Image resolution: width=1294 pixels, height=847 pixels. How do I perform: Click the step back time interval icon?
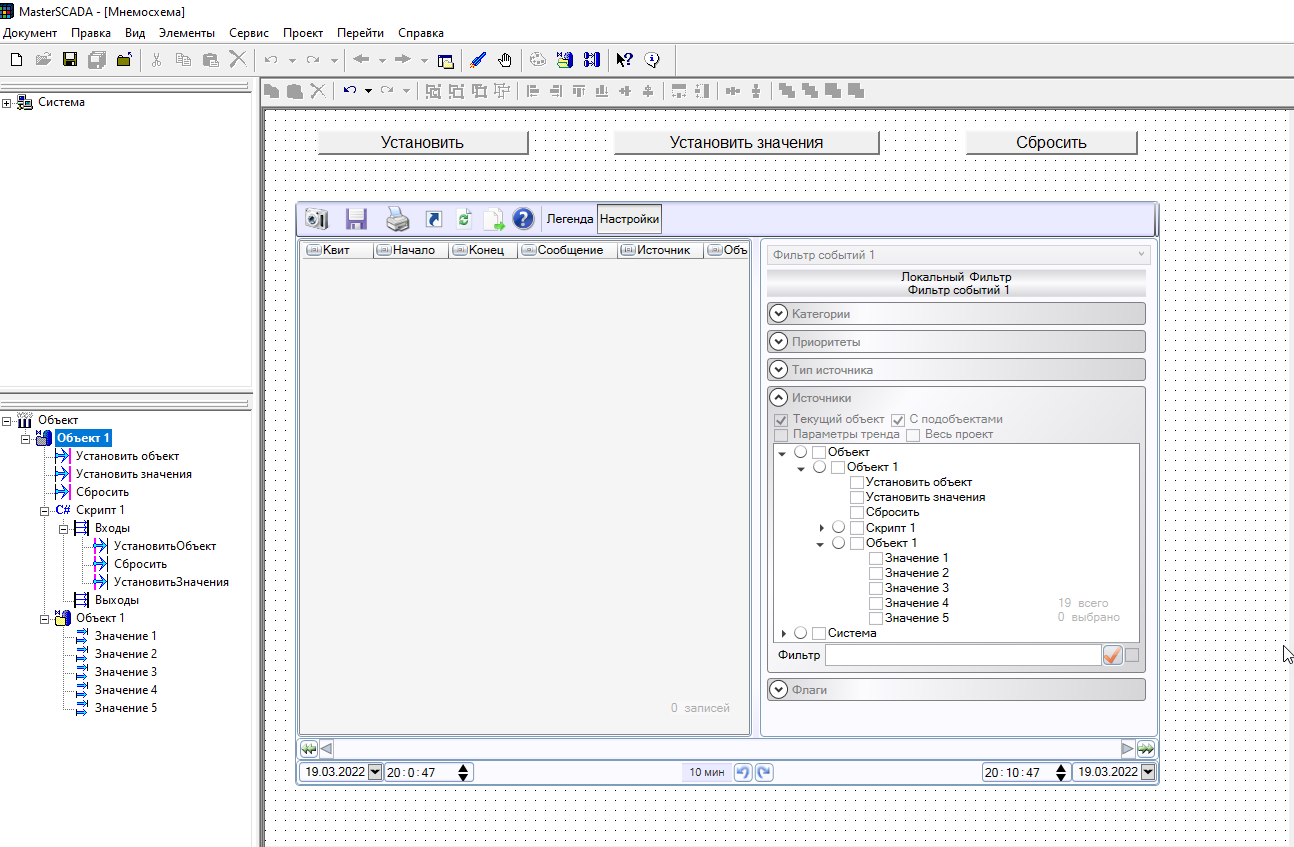(x=743, y=772)
